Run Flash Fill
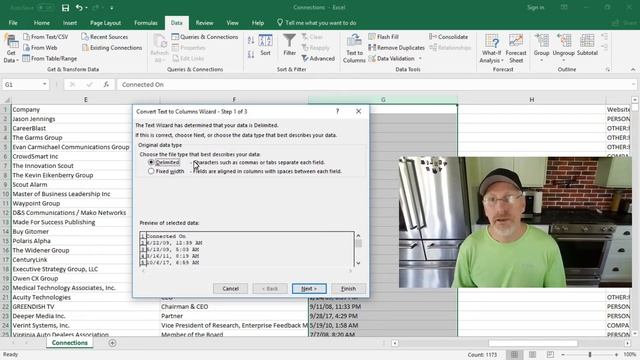Image resolution: width=640 pixels, height=360 pixels. tap(383, 37)
